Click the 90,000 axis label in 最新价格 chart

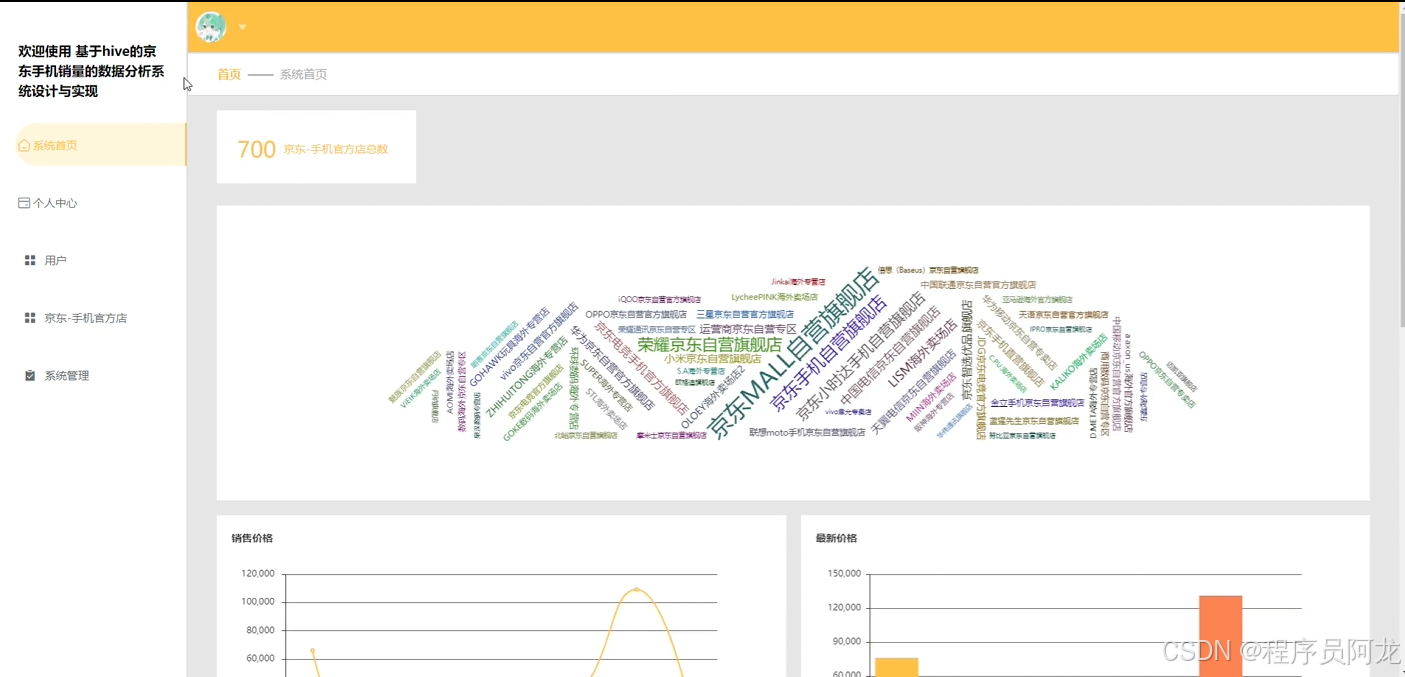tap(845, 642)
